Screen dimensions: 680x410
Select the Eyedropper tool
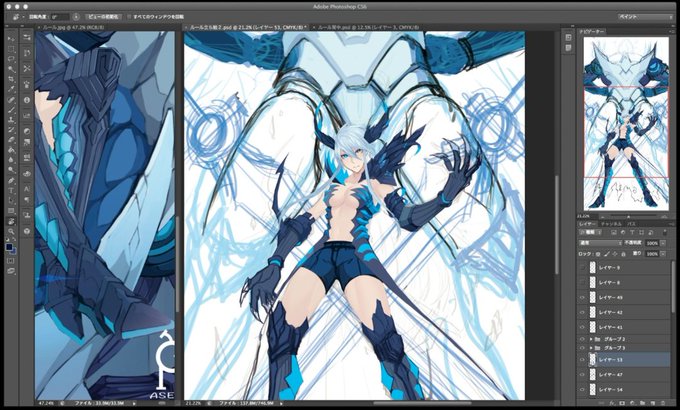(x=11, y=89)
